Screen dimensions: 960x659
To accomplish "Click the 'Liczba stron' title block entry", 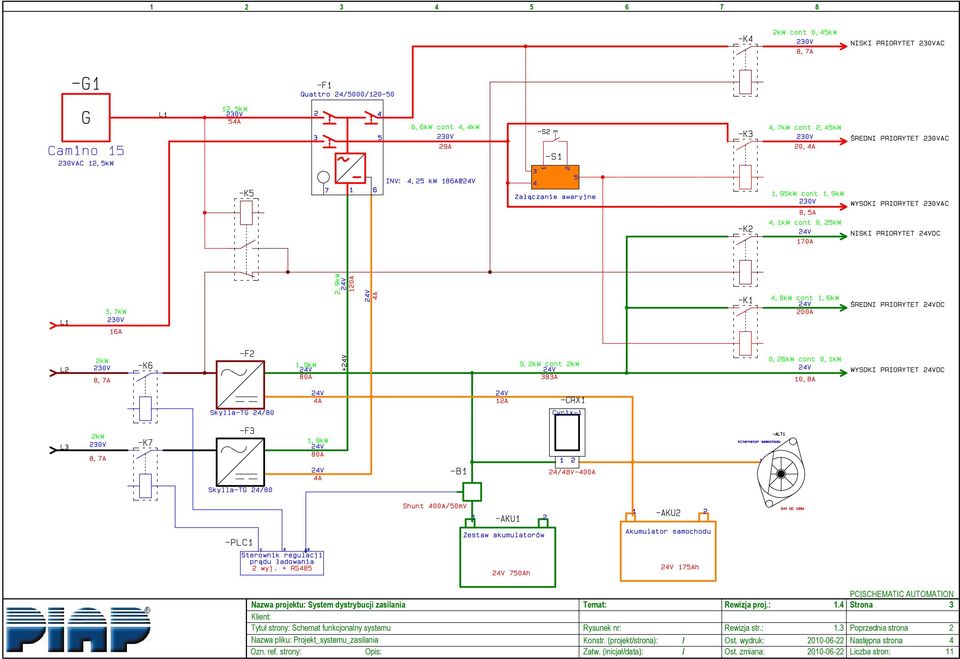I will 902,652.
